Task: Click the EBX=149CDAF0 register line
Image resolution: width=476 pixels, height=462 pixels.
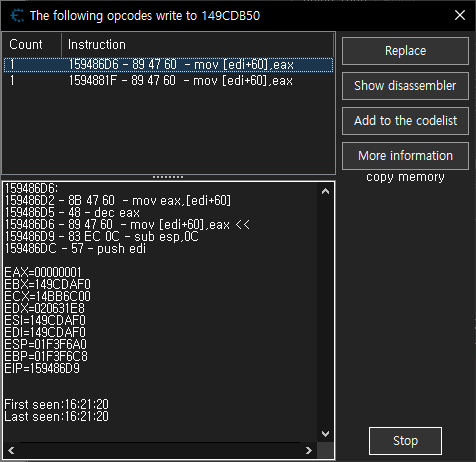Action: coord(47,284)
